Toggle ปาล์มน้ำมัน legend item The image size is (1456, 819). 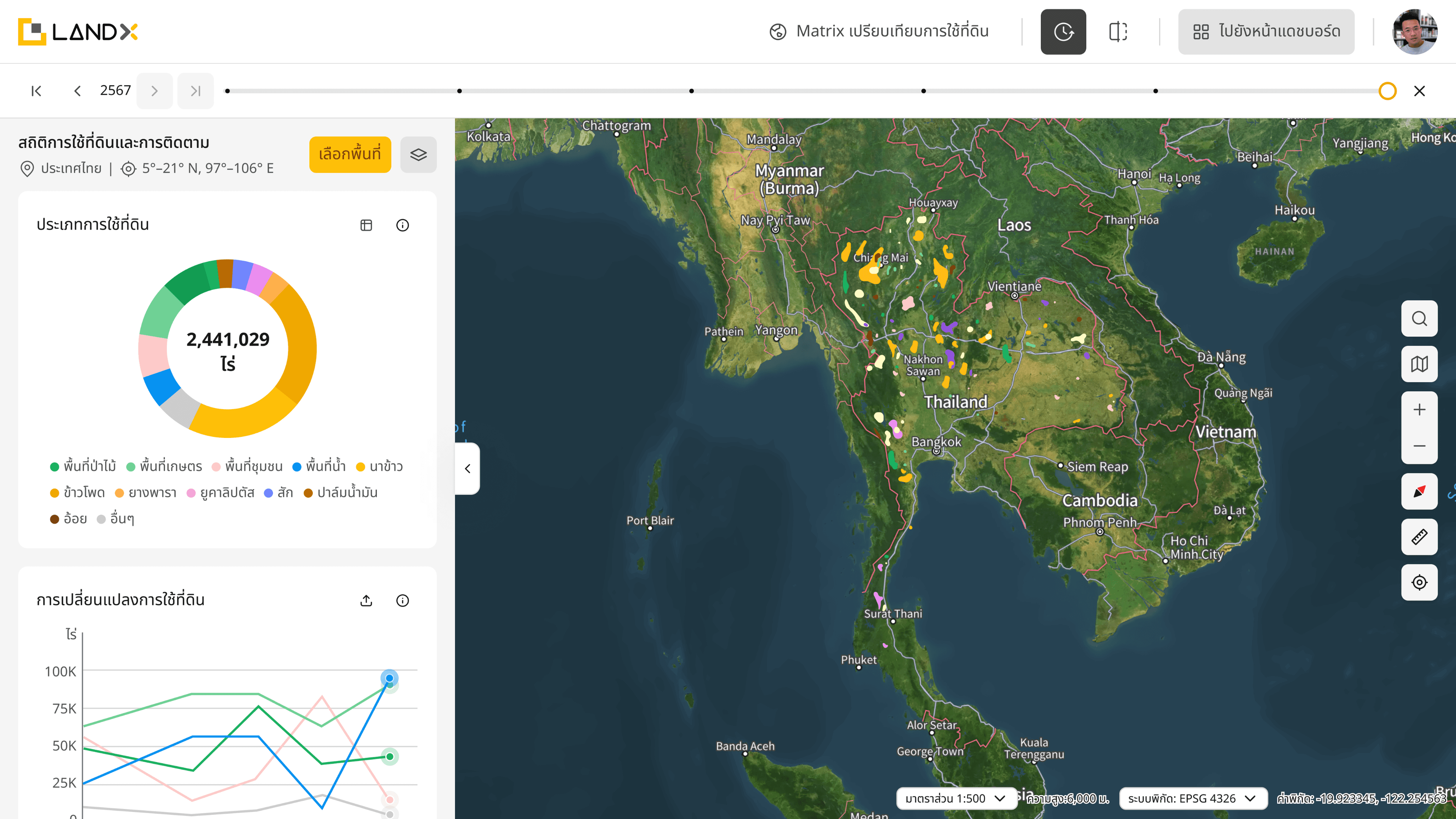click(341, 492)
